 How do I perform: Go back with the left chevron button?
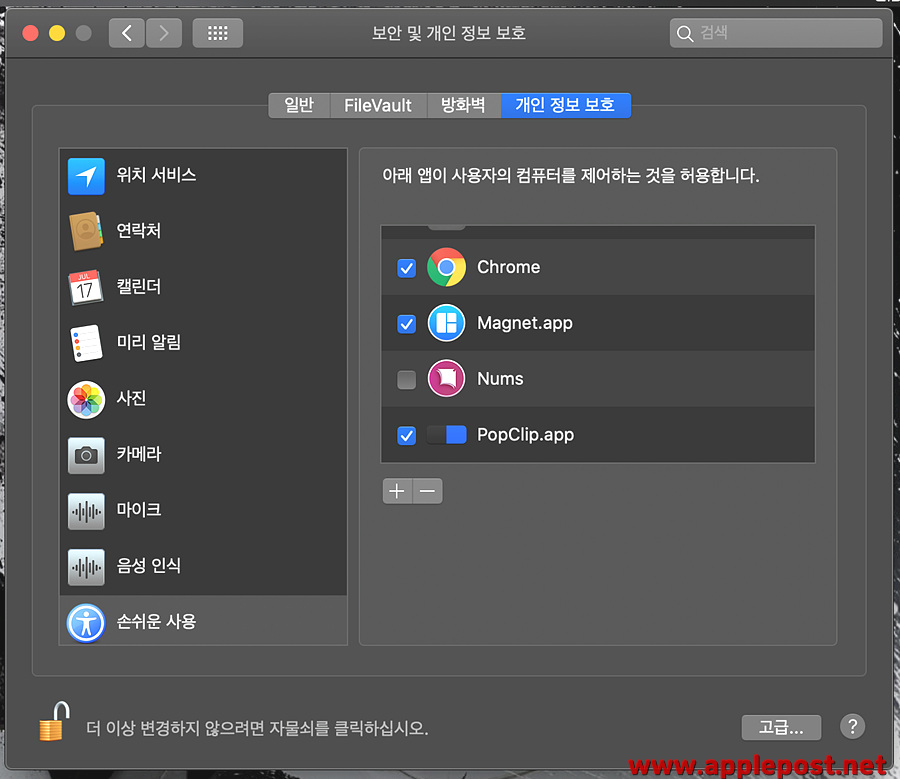[x=127, y=33]
